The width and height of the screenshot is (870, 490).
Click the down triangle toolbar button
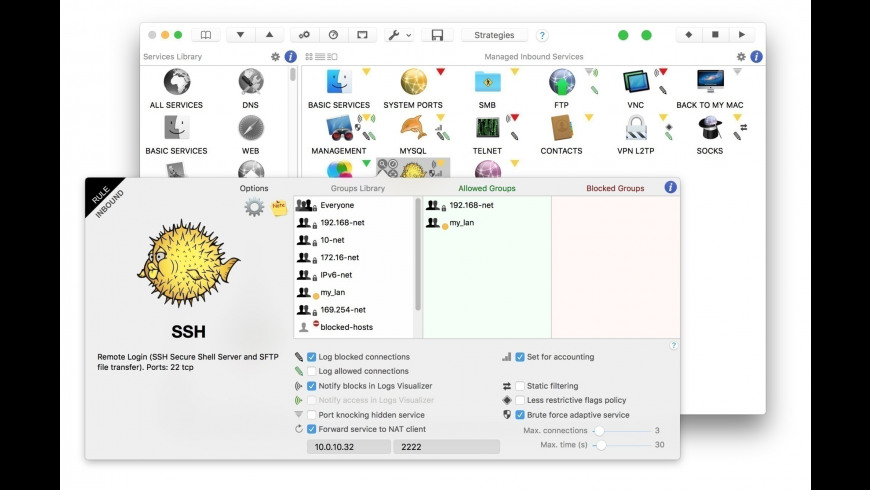241,35
